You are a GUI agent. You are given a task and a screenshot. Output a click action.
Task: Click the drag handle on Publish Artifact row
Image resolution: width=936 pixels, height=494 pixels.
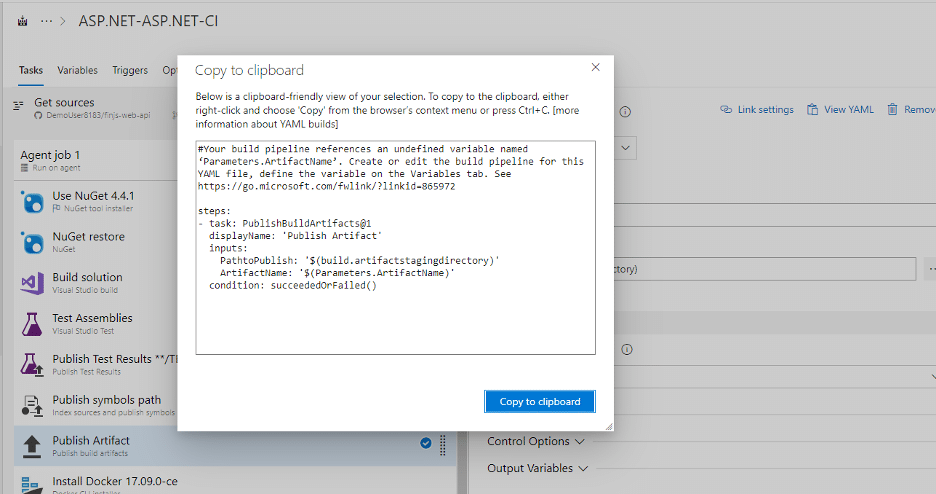coord(443,445)
